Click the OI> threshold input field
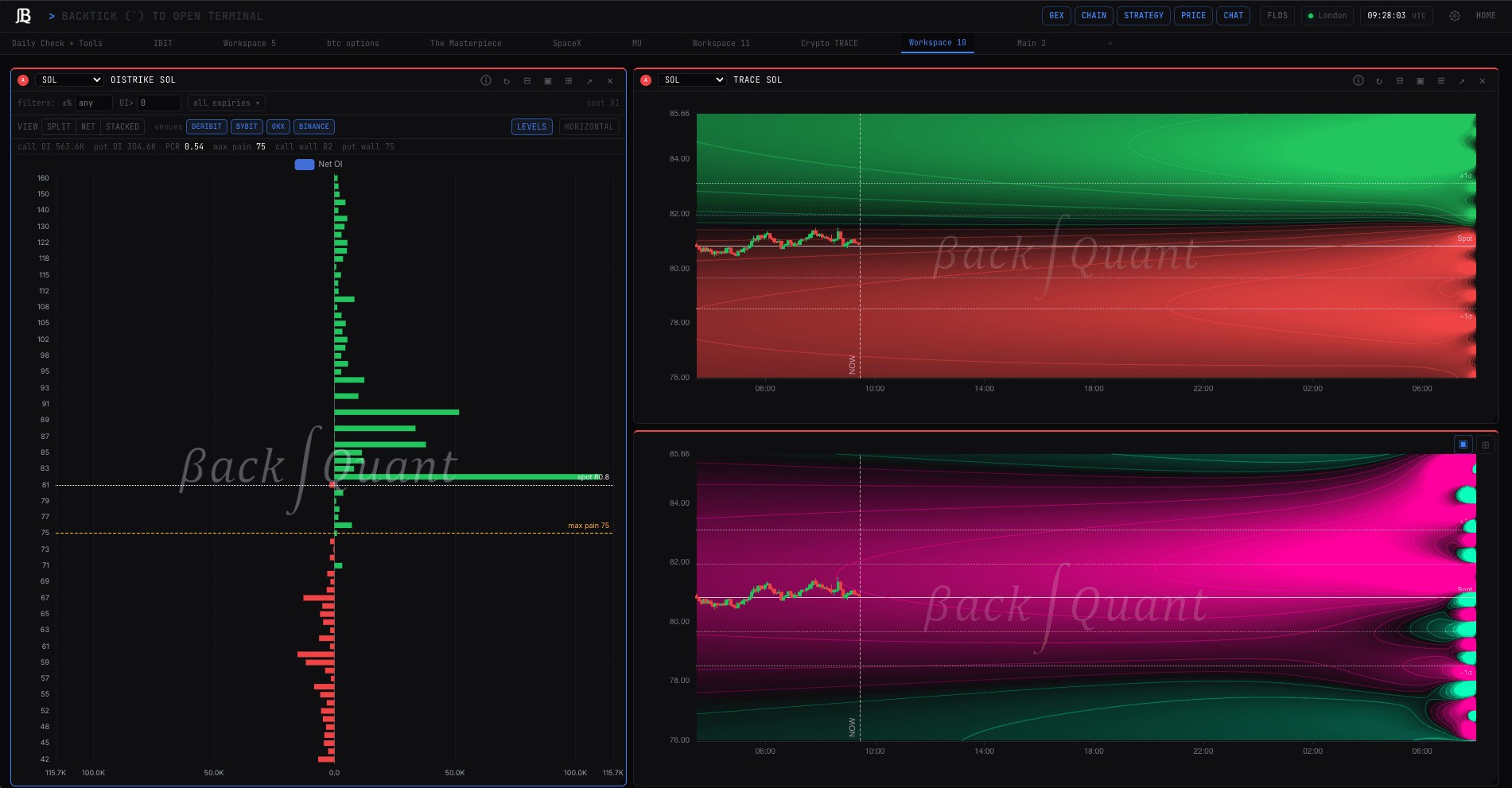 159,103
